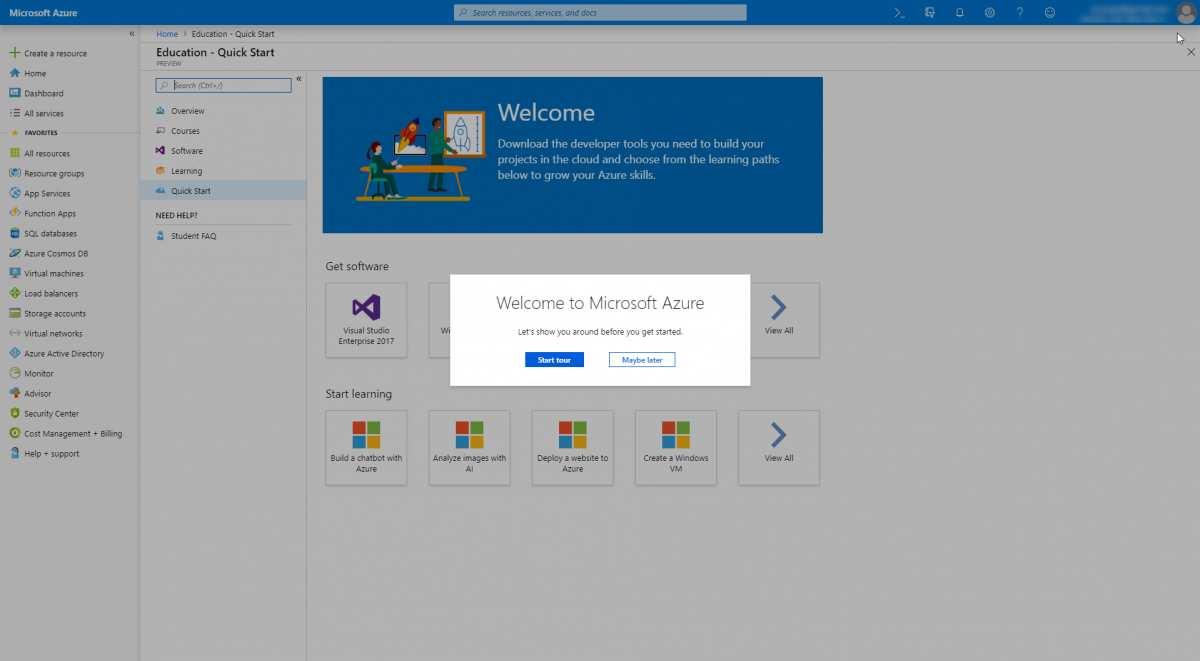Click the help question mark icon
The image size is (1200, 661).
[1019, 13]
